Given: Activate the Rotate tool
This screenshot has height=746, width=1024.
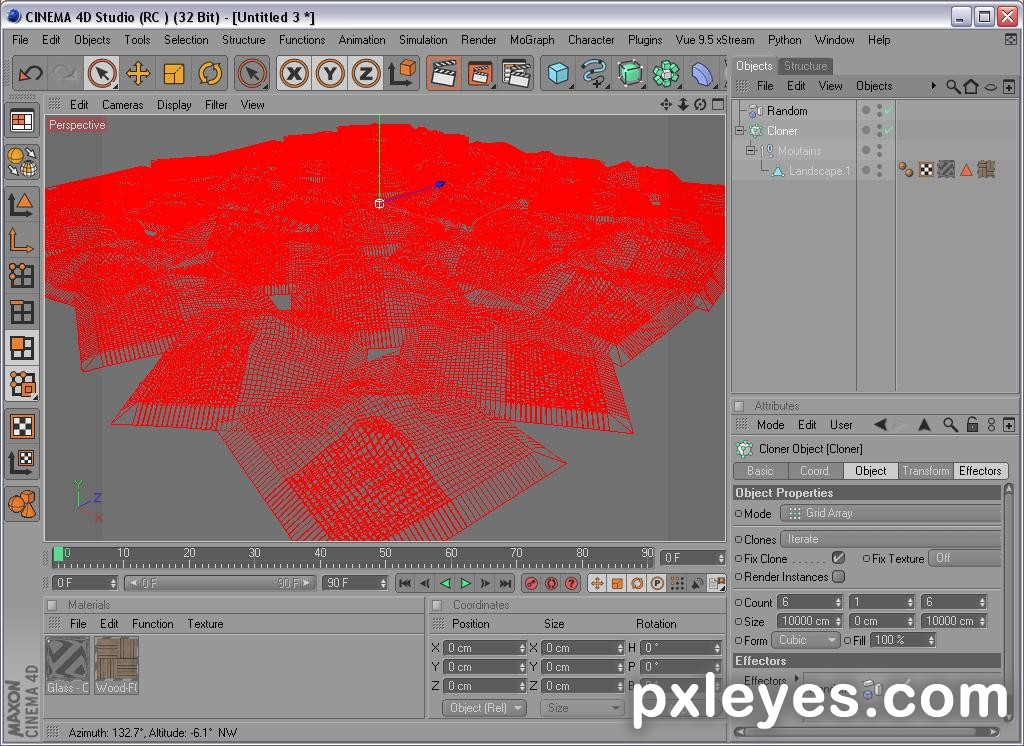Looking at the screenshot, I should [x=210, y=73].
